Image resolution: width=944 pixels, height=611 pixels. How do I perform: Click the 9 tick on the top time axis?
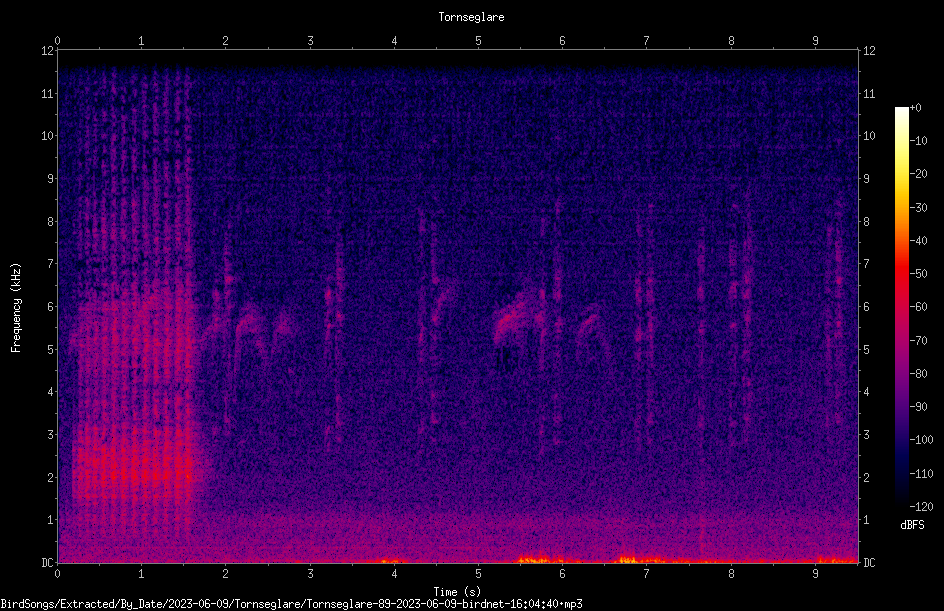click(x=815, y=41)
